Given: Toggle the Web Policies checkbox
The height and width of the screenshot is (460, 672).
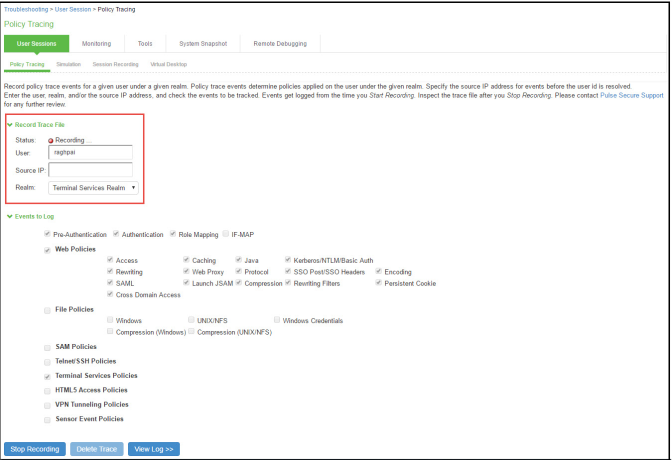Looking at the screenshot, I should [47, 250].
